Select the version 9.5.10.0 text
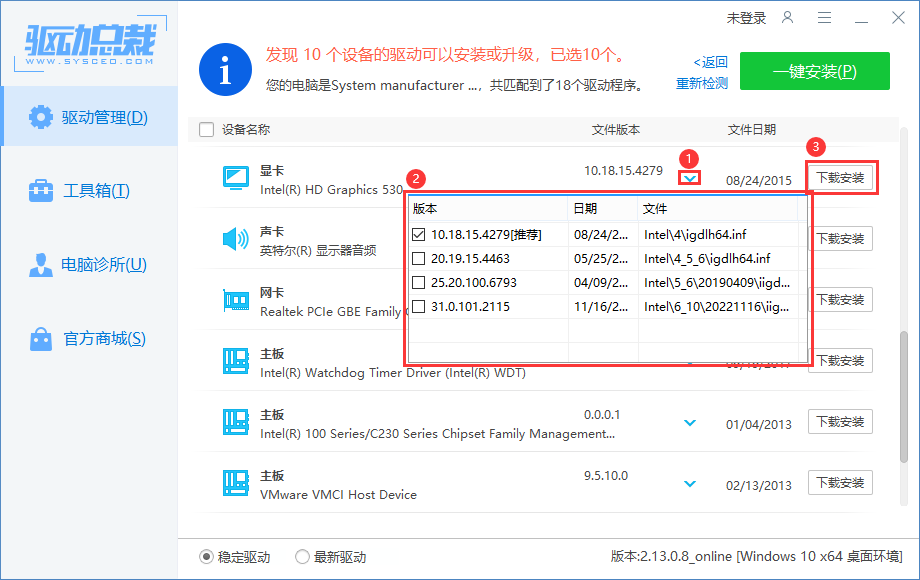Image resolution: width=920 pixels, height=580 pixels. point(606,476)
